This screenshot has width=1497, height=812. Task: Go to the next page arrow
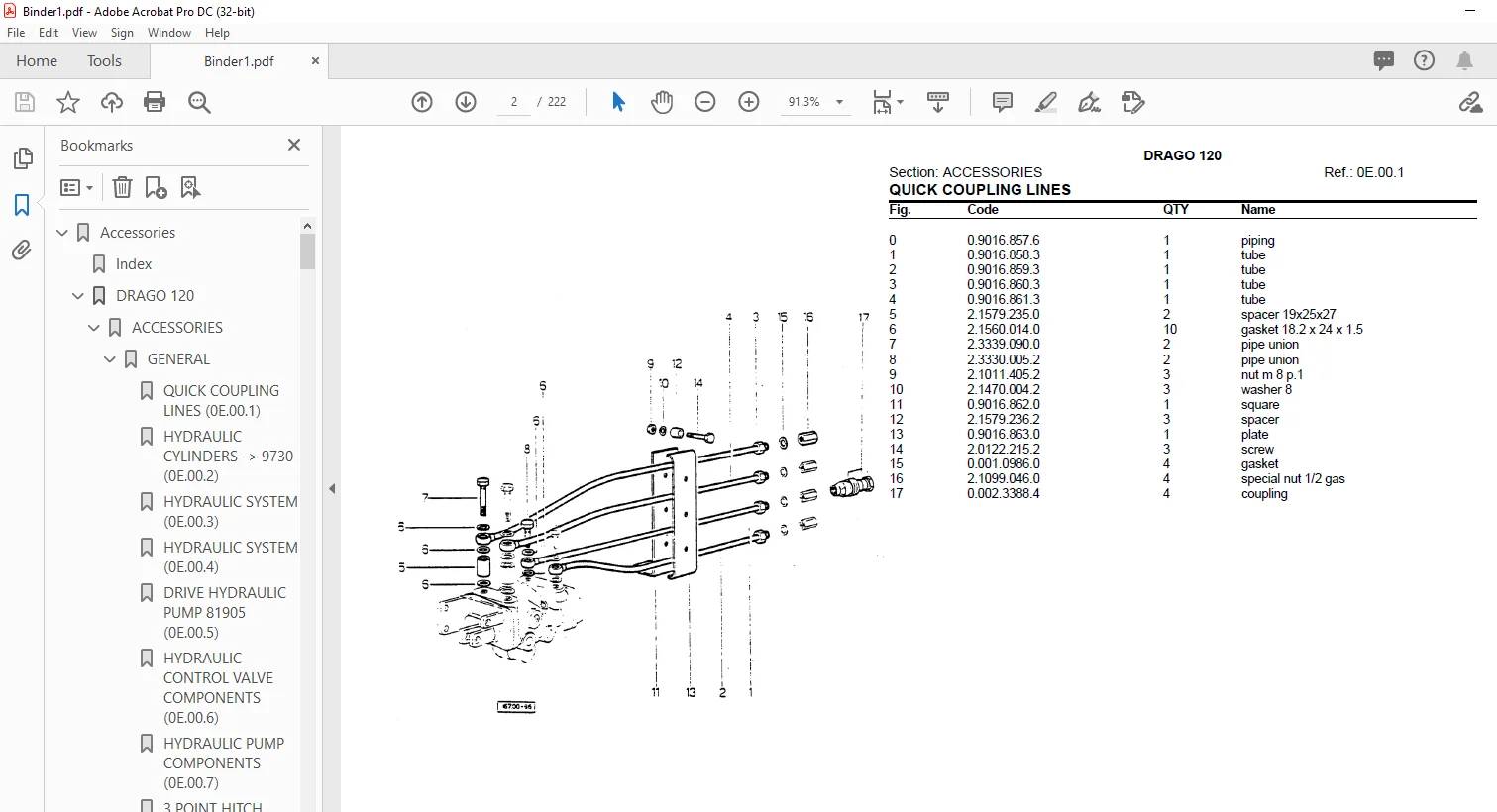click(x=466, y=102)
